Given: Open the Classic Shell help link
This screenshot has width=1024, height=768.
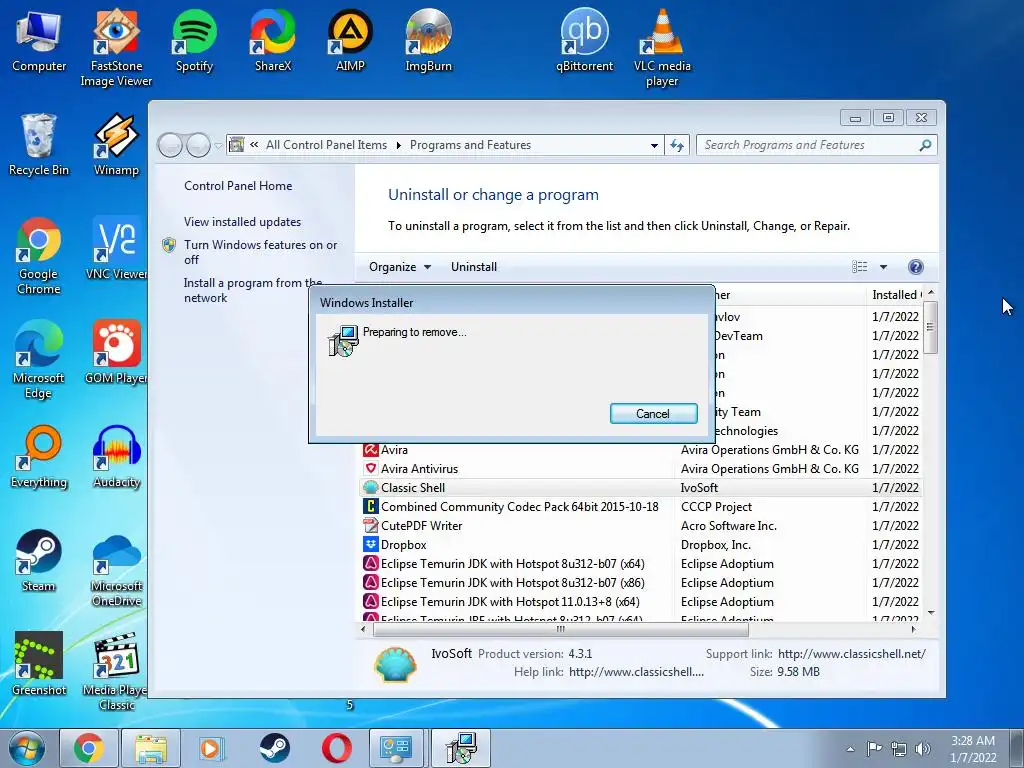Looking at the screenshot, I should (x=636, y=671).
